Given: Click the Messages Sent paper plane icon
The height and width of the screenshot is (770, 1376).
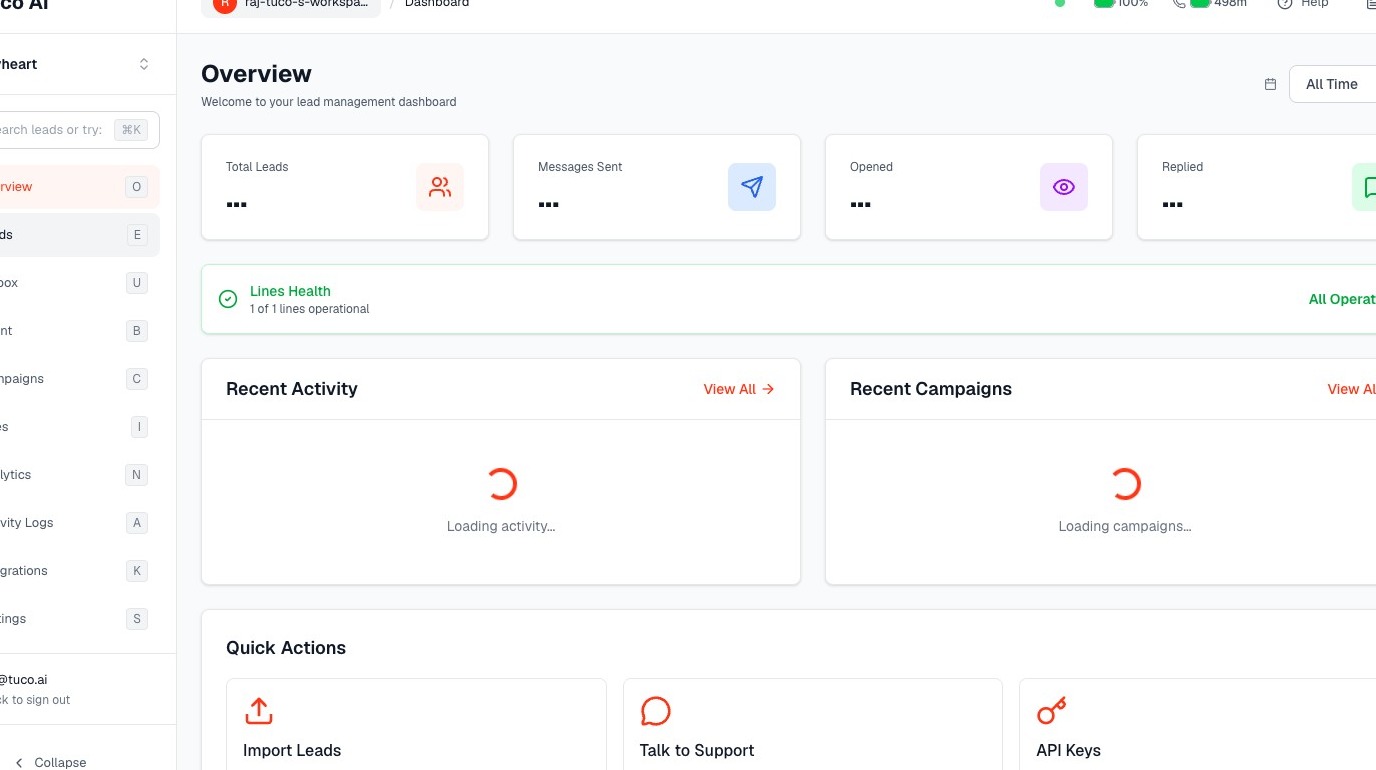Looking at the screenshot, I should (x=752, y=187).
